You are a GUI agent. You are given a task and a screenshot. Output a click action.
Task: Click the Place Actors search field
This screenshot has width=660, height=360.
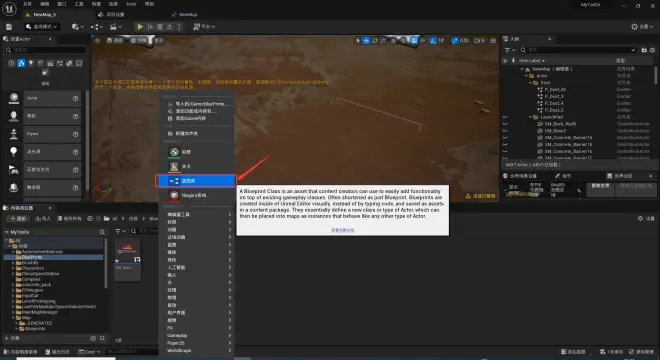(45, 50)
